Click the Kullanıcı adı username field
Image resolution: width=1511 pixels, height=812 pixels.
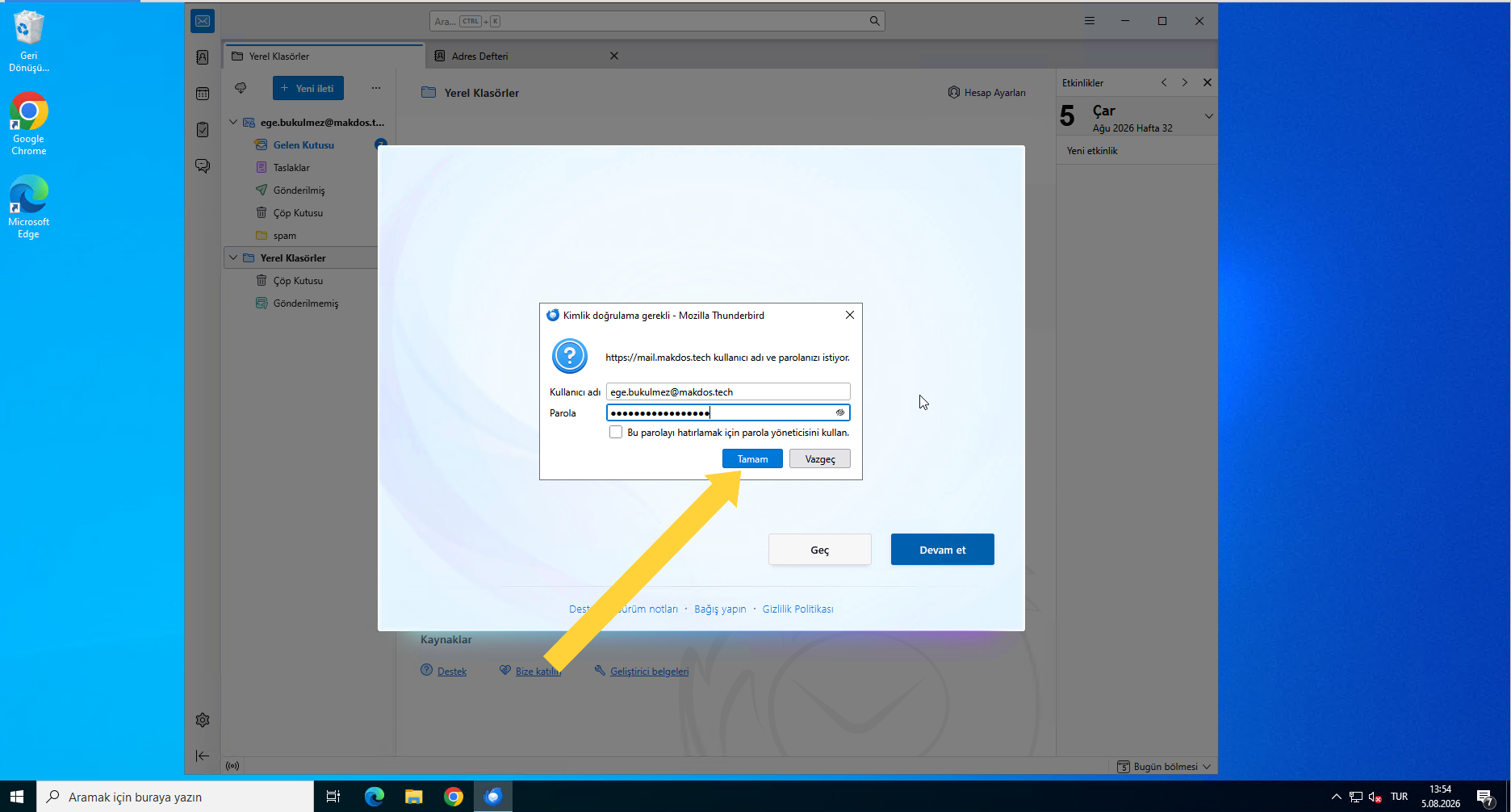728,391
